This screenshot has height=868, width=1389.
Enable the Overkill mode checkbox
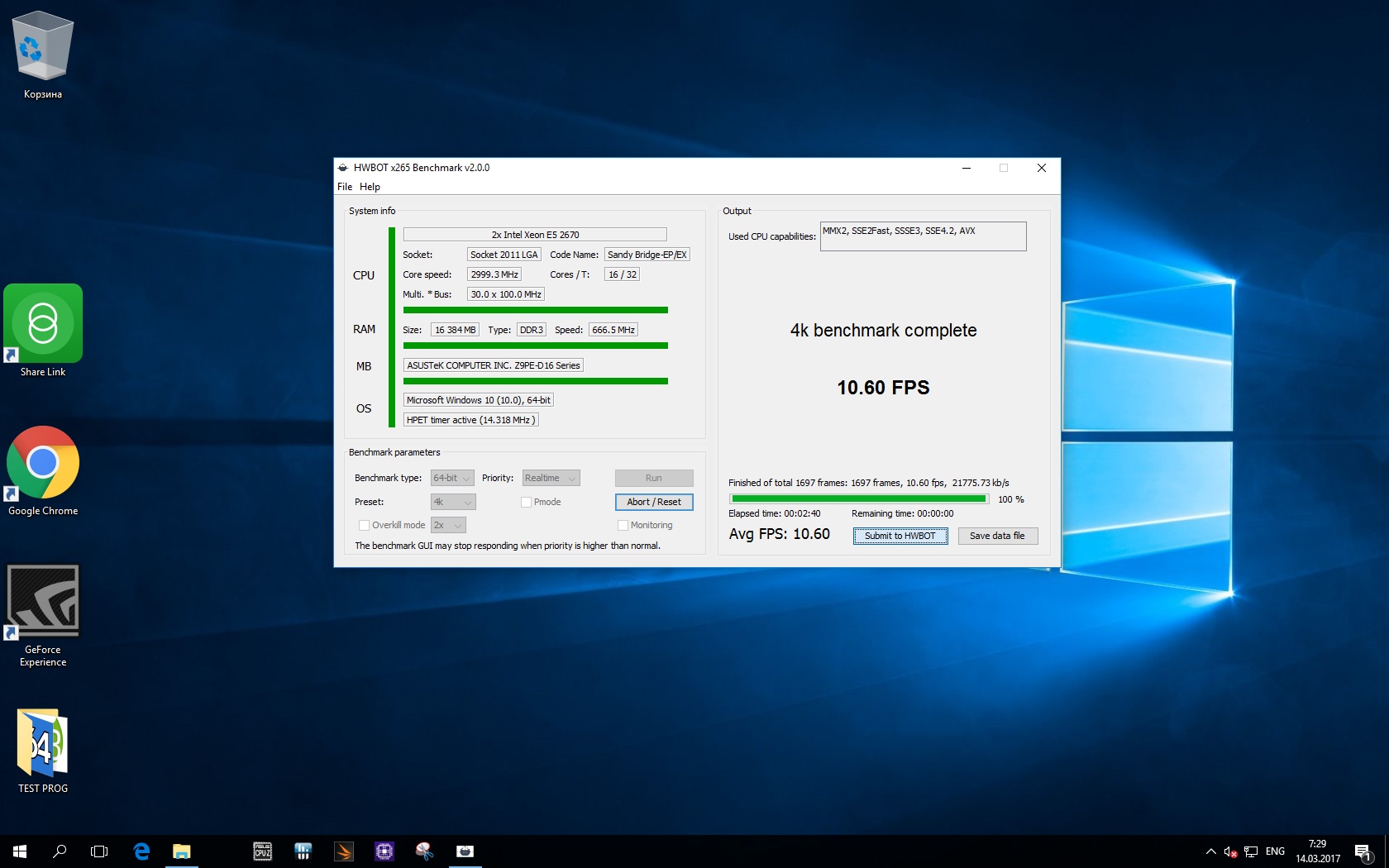coord(364,525)
